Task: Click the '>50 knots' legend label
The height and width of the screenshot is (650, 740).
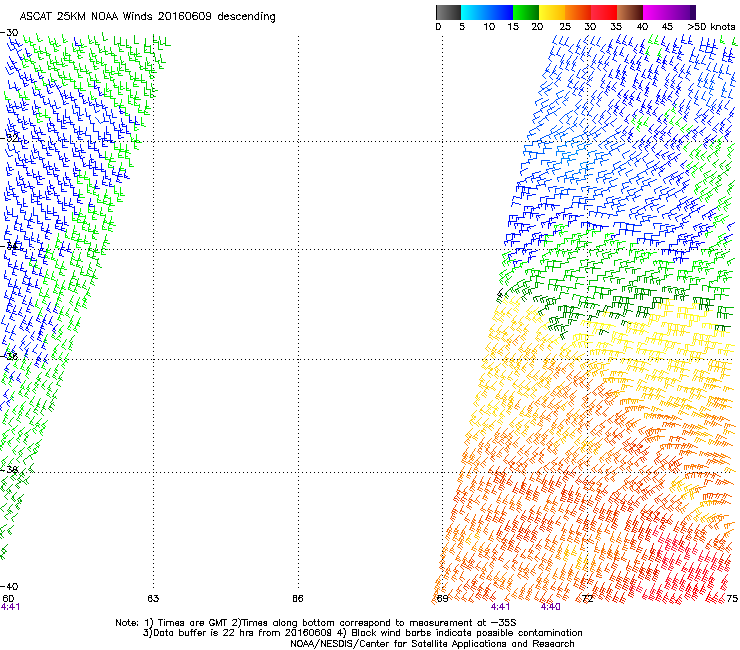Action: pos(711,27)
